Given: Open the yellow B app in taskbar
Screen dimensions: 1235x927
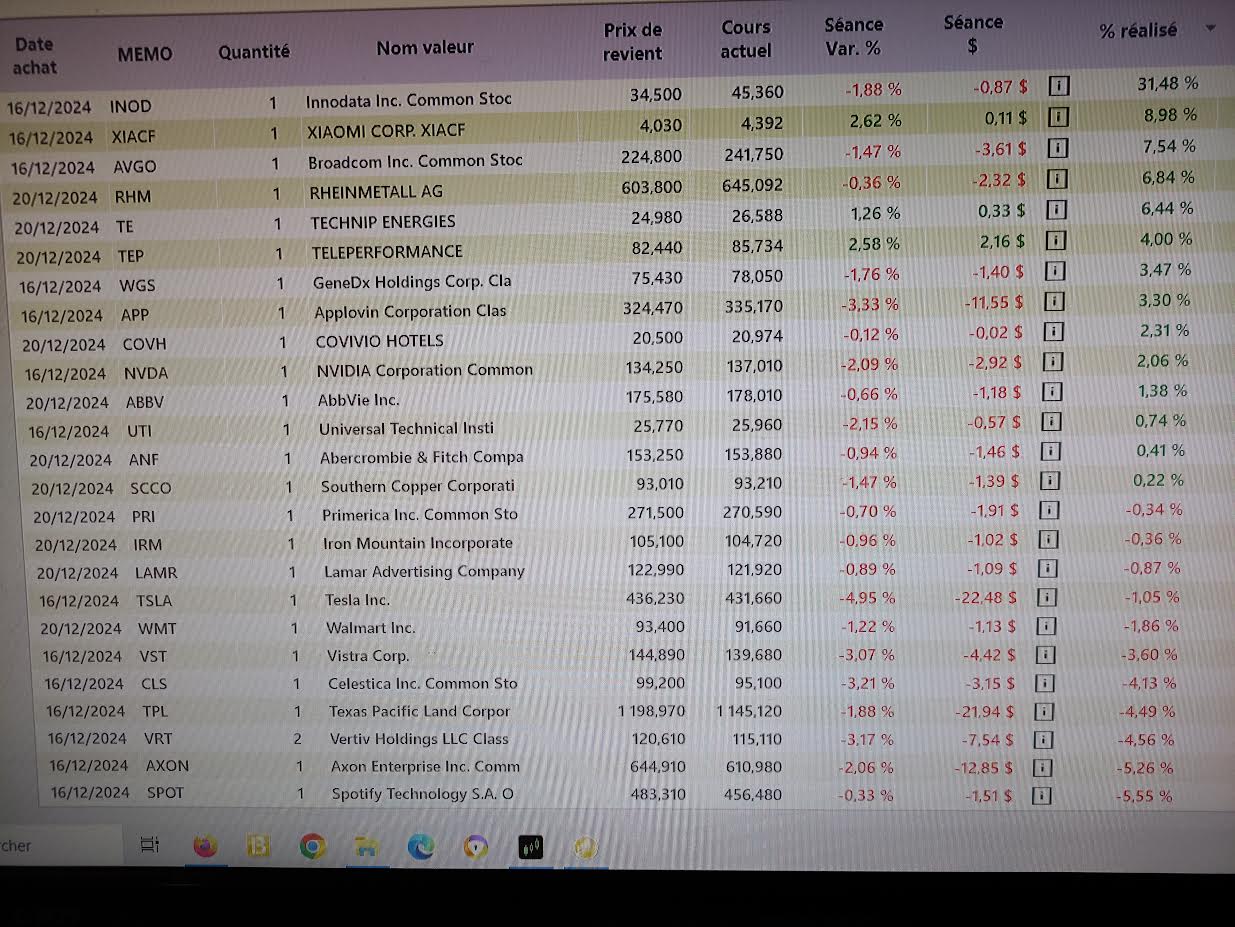Looking at the screenshot, I should pos(259,847).
